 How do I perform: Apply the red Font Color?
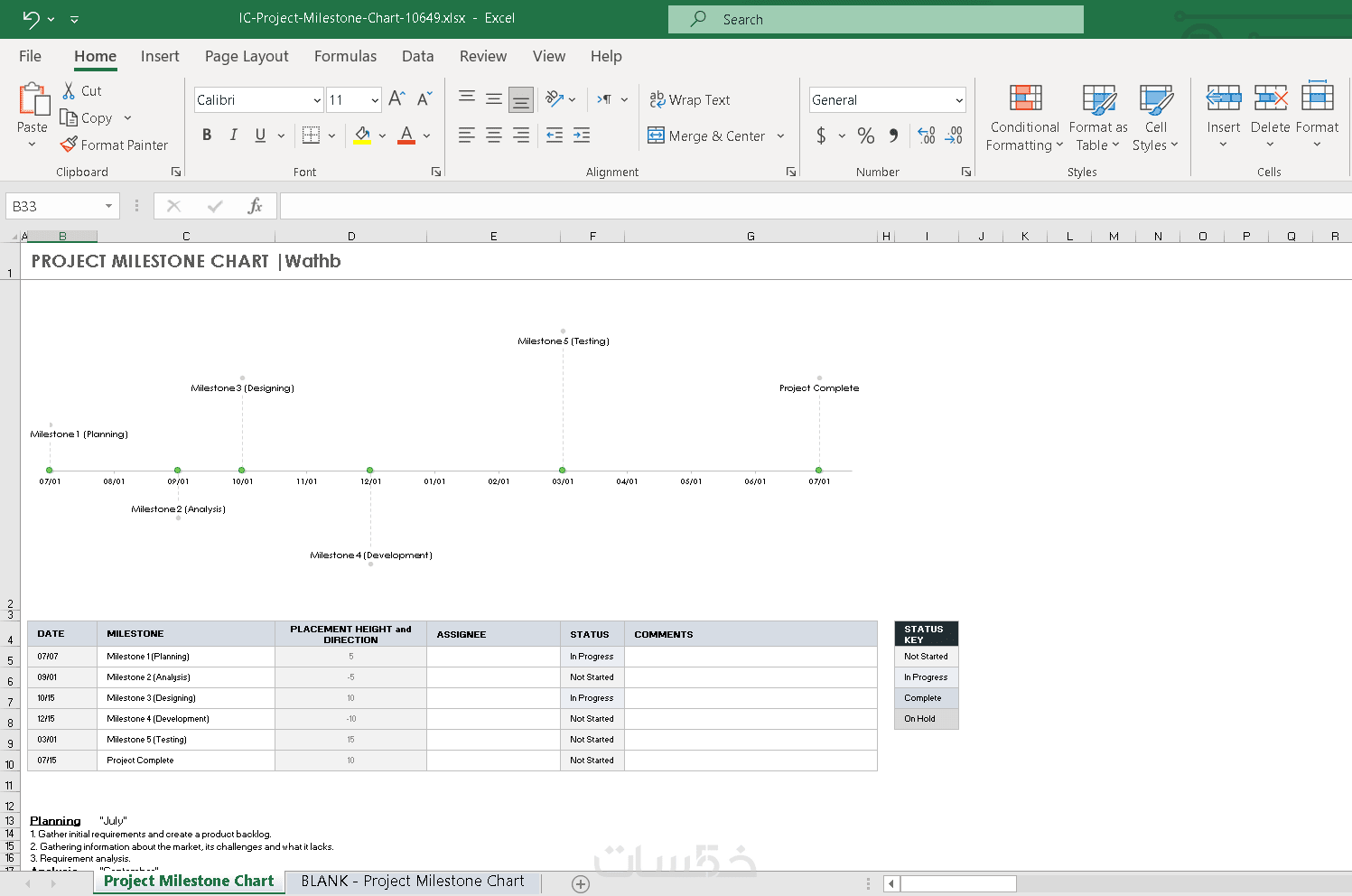[406, 135]
